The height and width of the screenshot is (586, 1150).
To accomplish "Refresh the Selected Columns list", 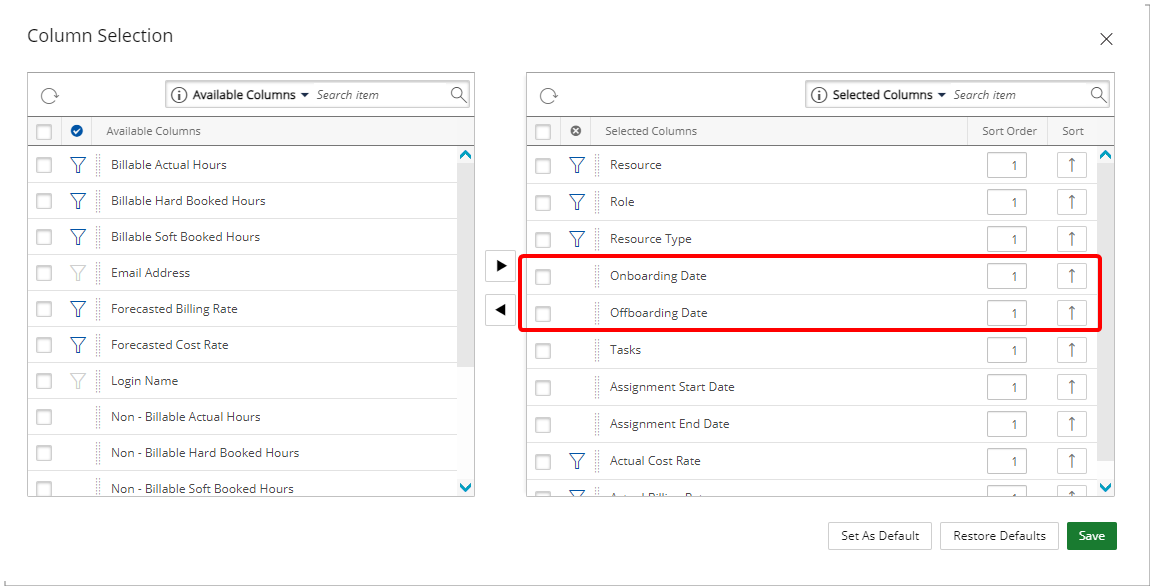I will pos(548,96).
